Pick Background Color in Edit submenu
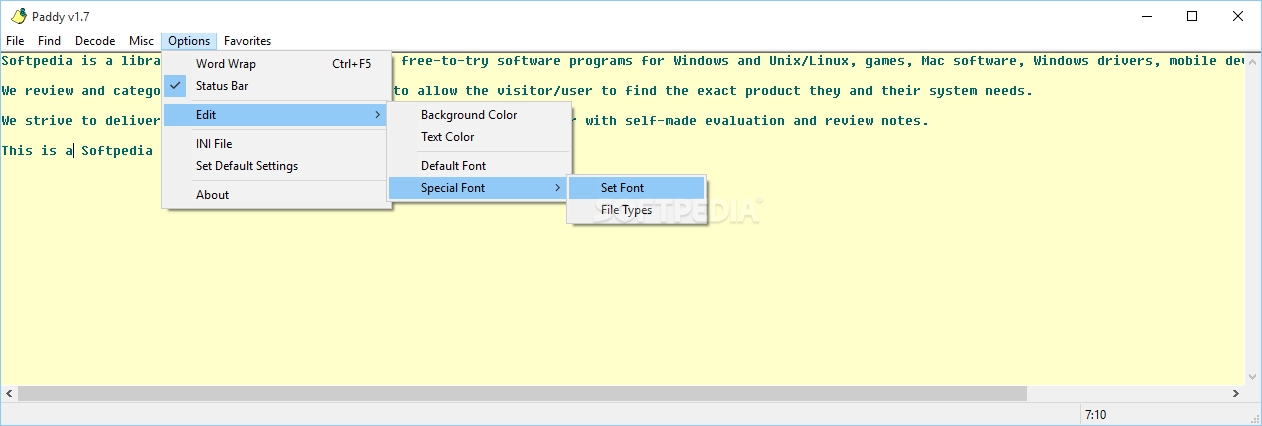Screen dimensions: 1262x426 (x=479, y=115)
